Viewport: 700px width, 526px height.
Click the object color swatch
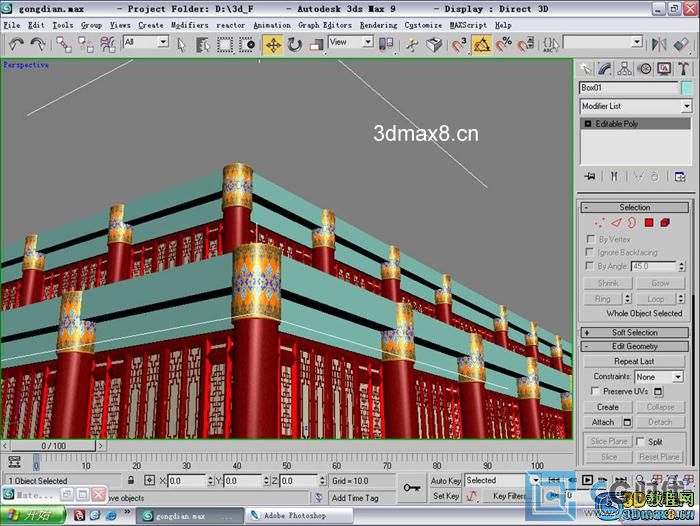point(687,88)
